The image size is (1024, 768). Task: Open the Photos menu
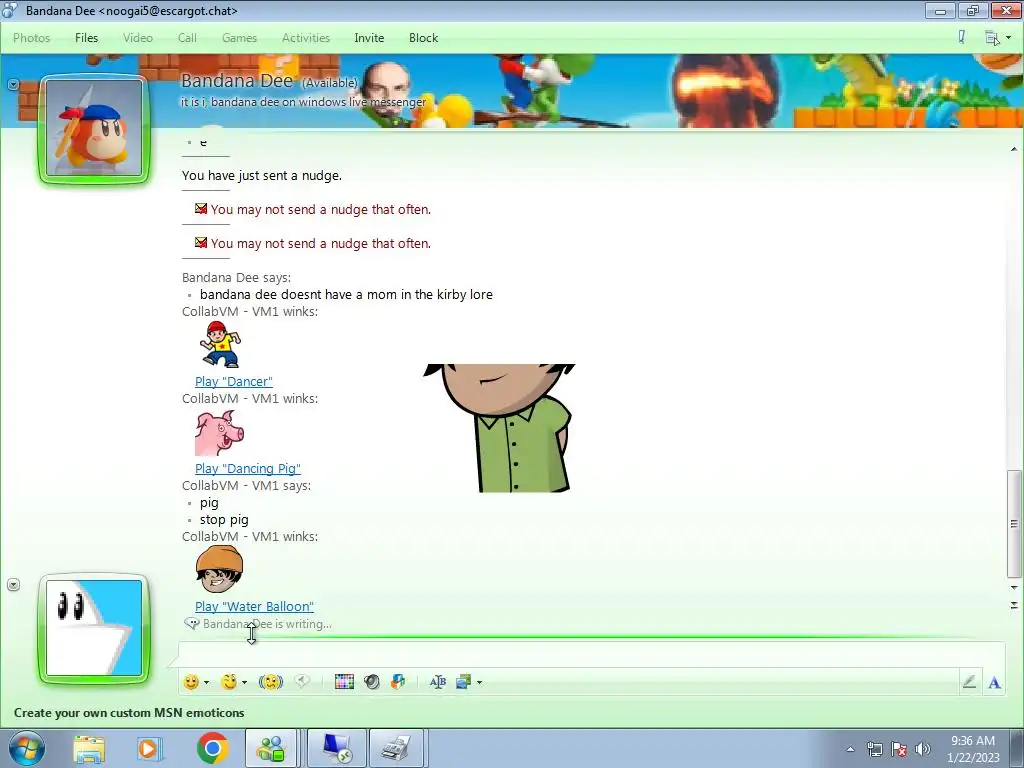click(31, 38)
